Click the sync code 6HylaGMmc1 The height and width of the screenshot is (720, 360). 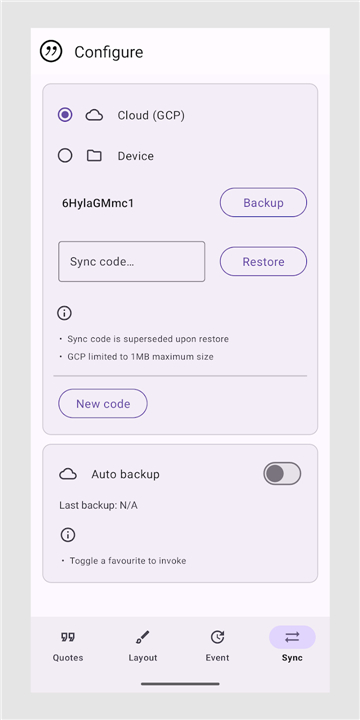click(x=98, y=203)
